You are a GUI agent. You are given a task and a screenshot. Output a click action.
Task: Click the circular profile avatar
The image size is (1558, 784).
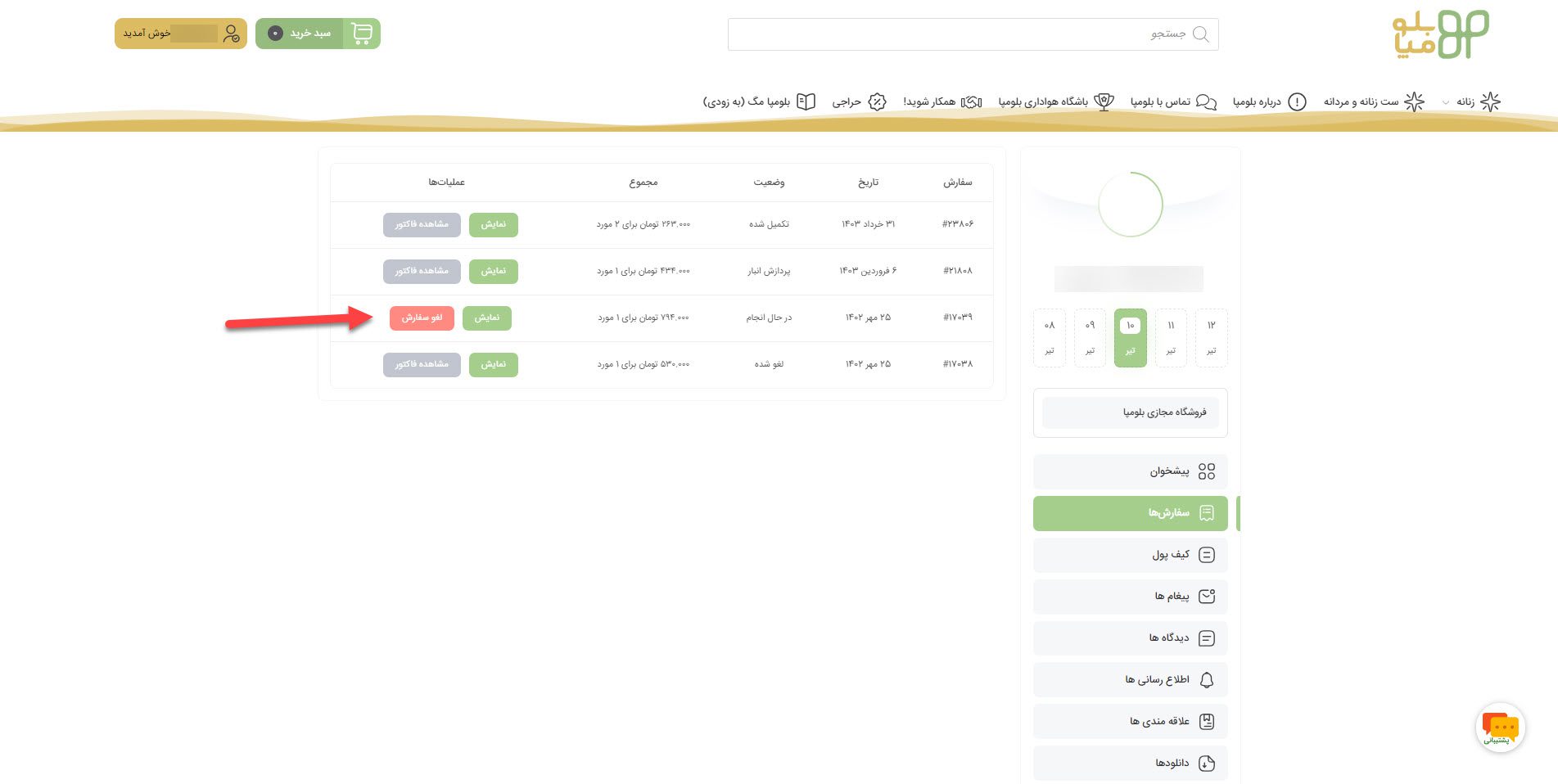tap(1130, 205)
